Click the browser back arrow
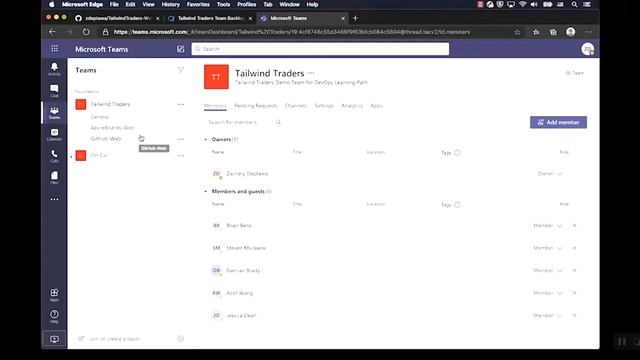The width and height of the screenshot is (640, 360). [52, 32]
